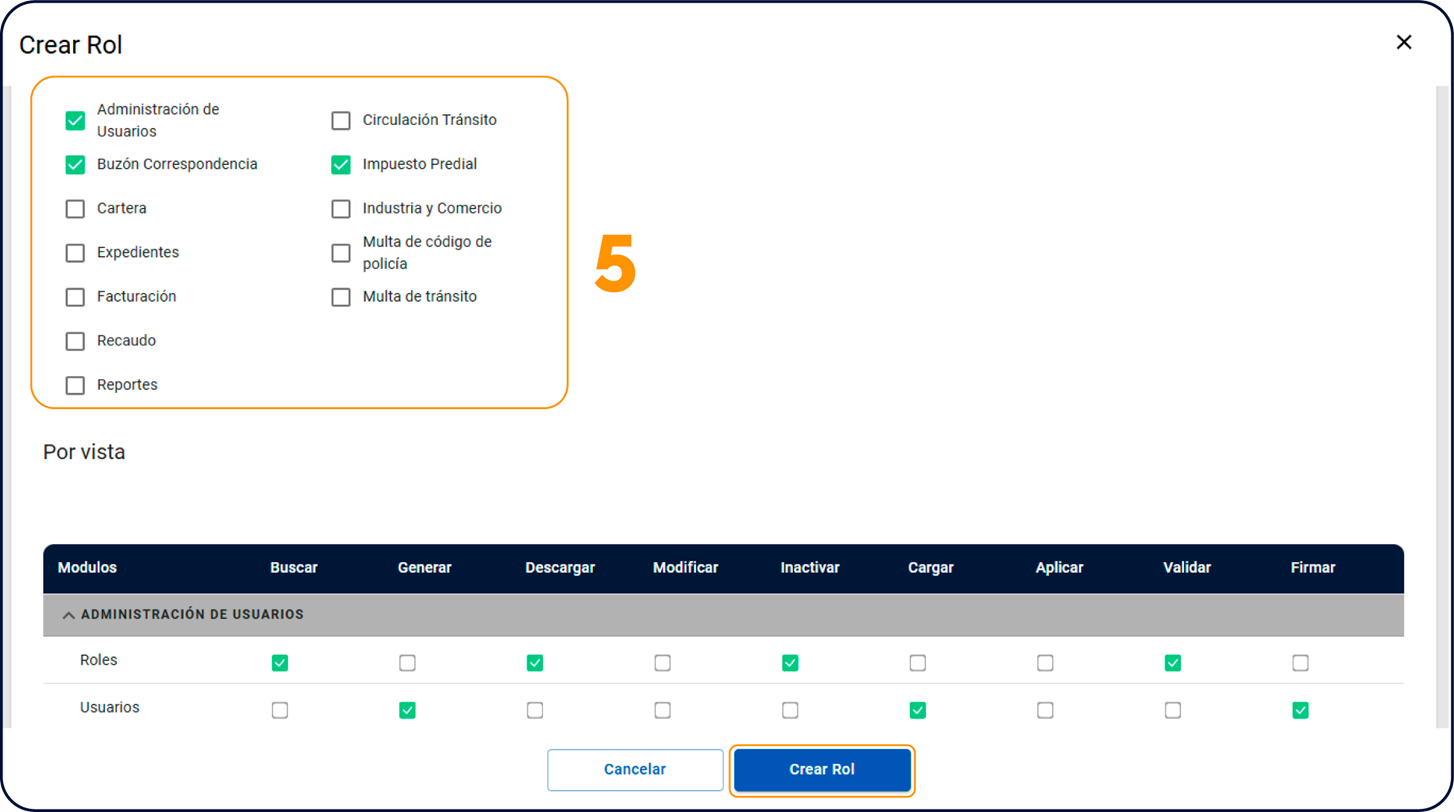Uncheck Administración de Usuarios module
This screenshot has width=1454, height=812.
(75, 121)
